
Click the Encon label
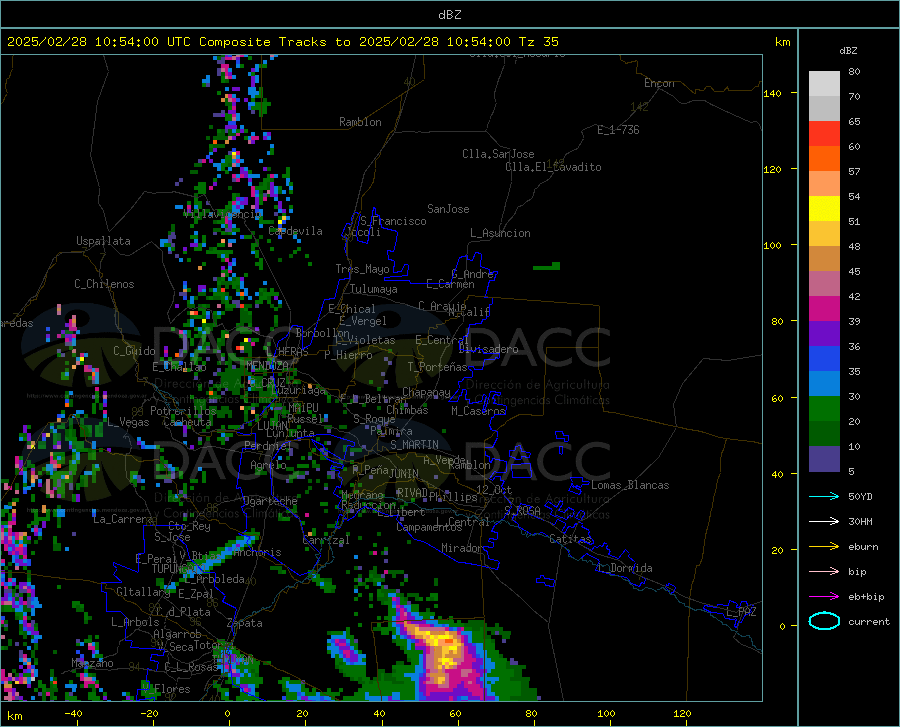[x=659, y=83]
